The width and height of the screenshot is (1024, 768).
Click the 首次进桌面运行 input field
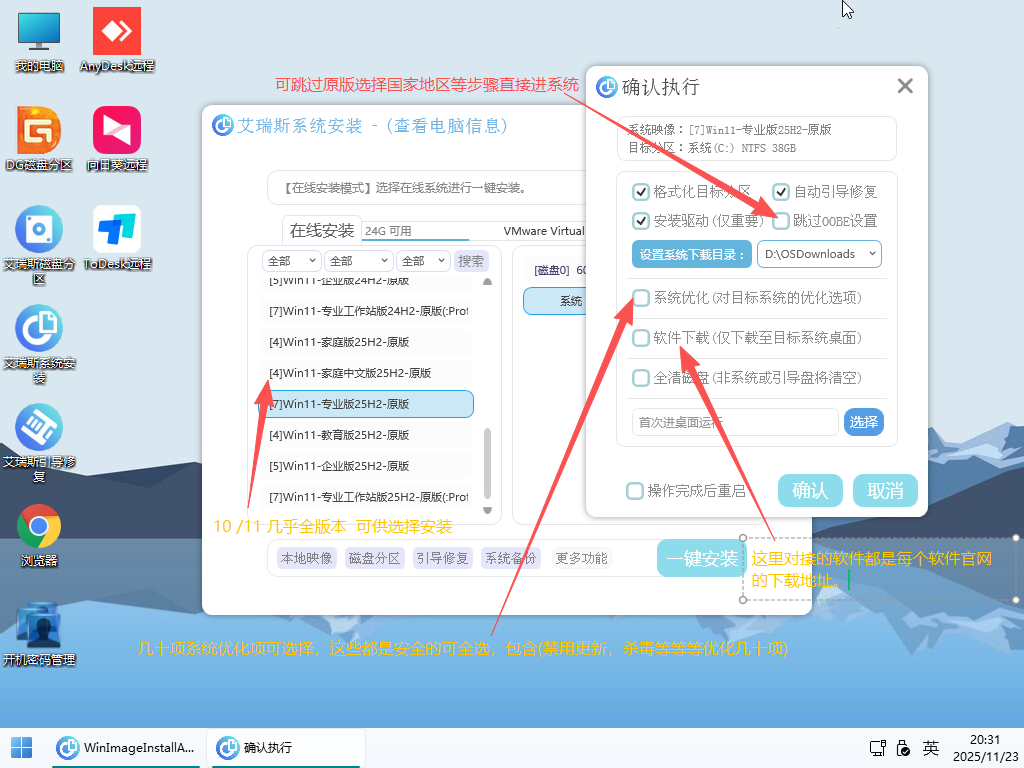point(735,422)
